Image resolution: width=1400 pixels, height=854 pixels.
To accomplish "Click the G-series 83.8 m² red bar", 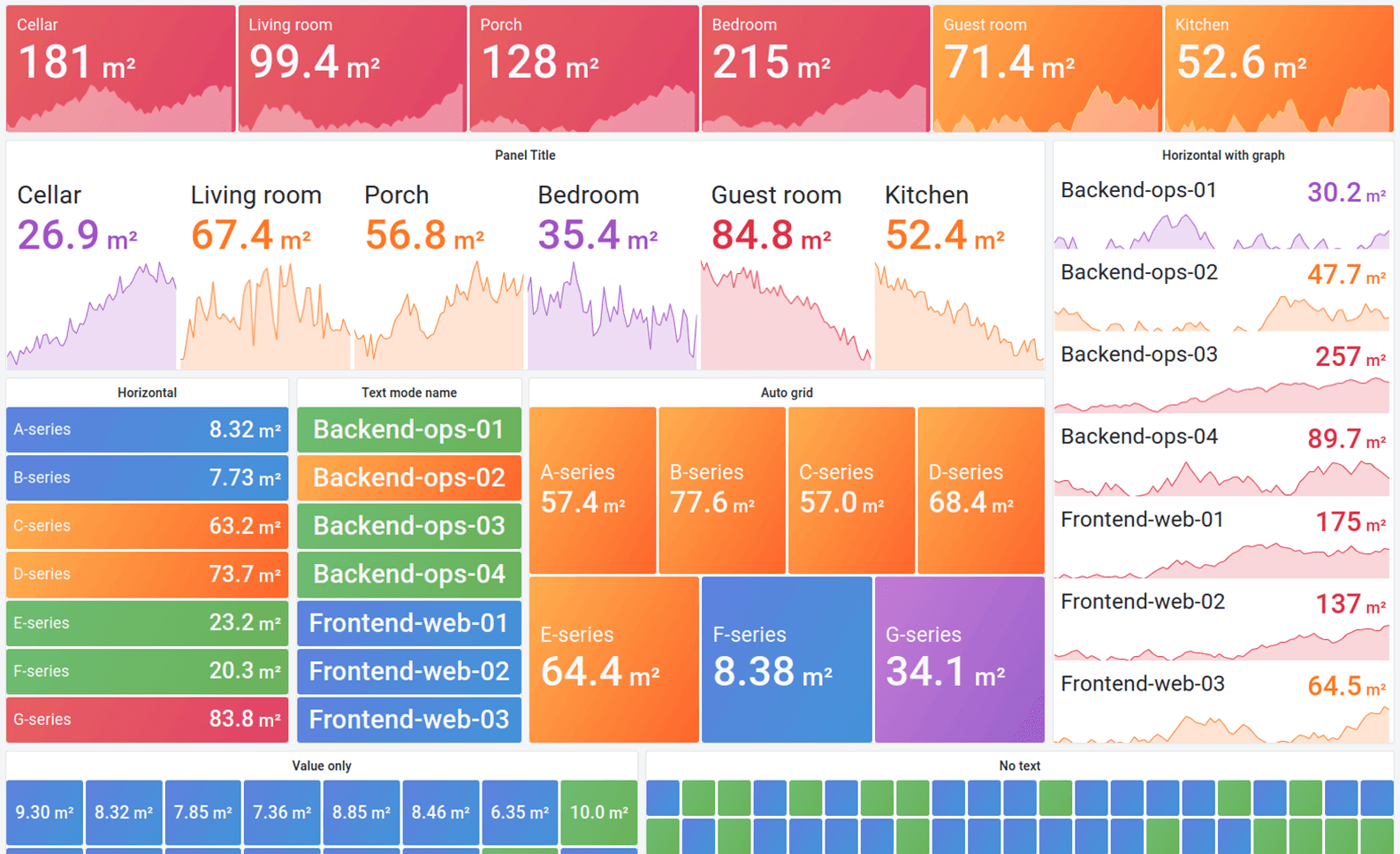I will (147, 719).
